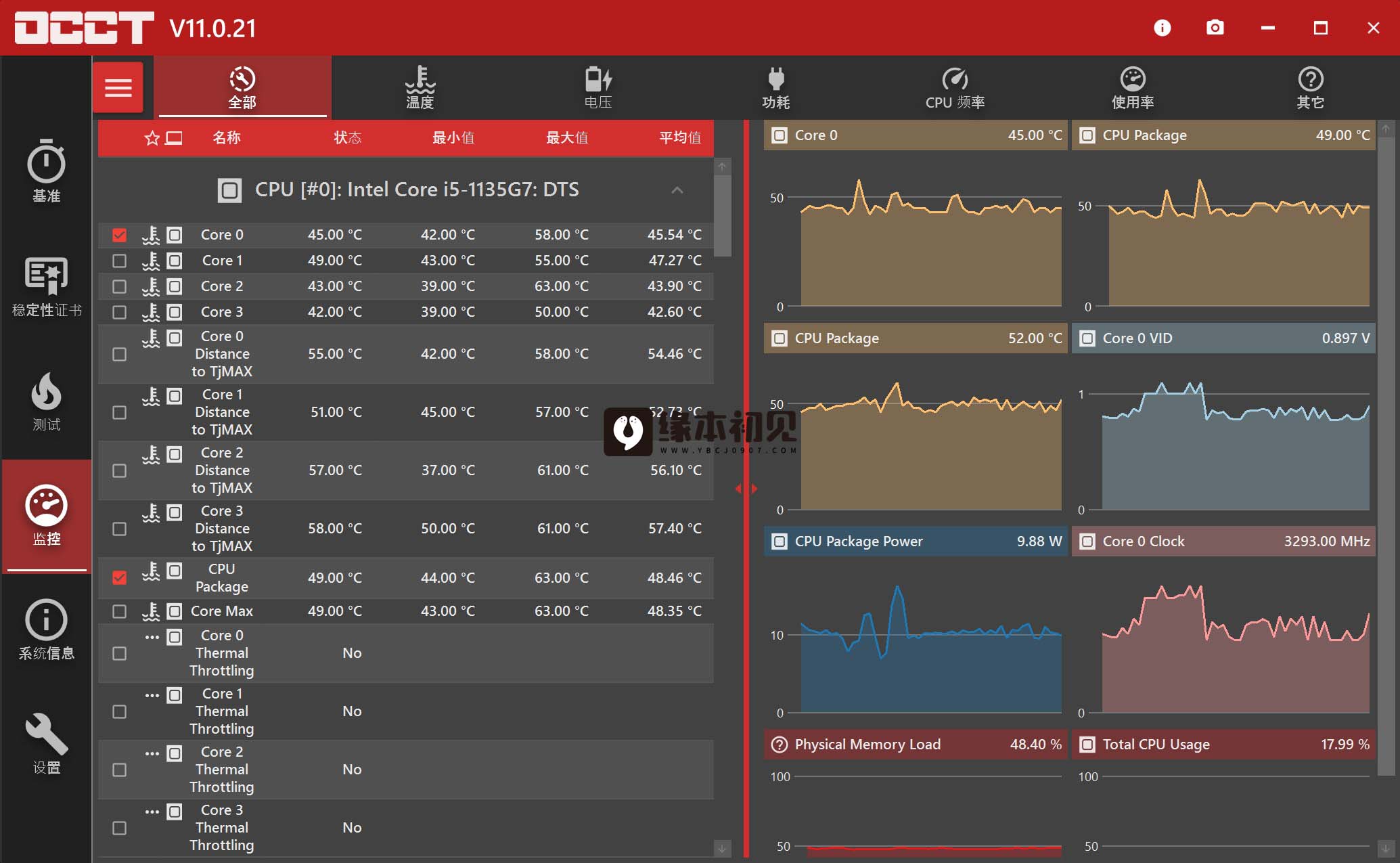
Task: Sort by 平均值 average column header
Action: click(x=680, y=138)
